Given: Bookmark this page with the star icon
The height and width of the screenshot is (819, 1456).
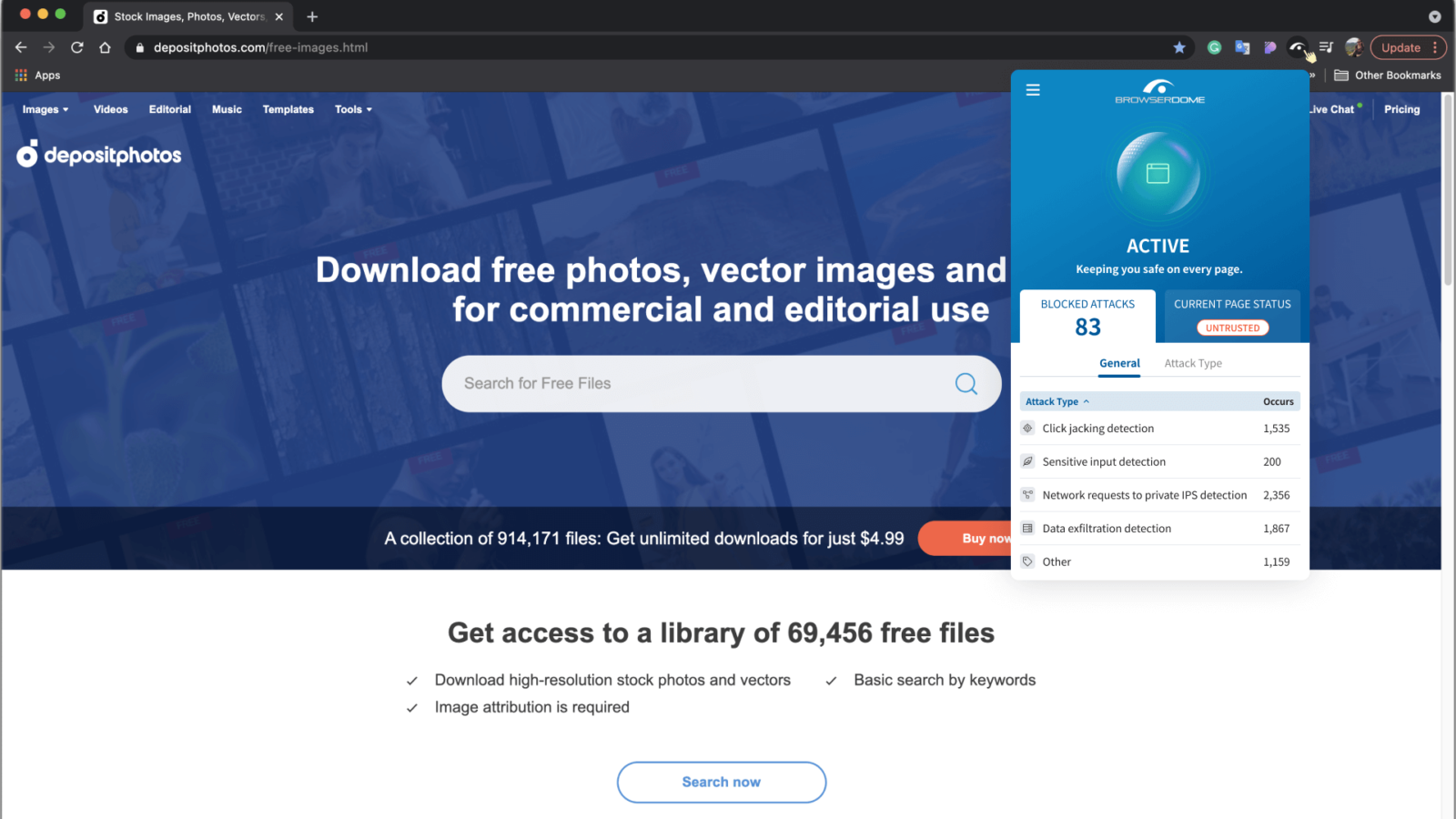Looking at the screenshot, I should click(x=1179, y=47).
